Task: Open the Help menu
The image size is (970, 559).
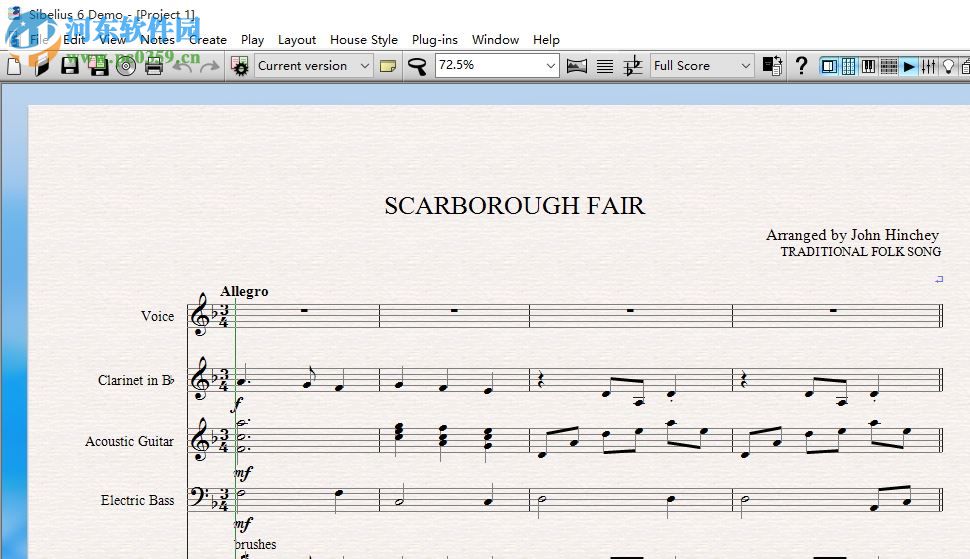Action: coord(546,40)
